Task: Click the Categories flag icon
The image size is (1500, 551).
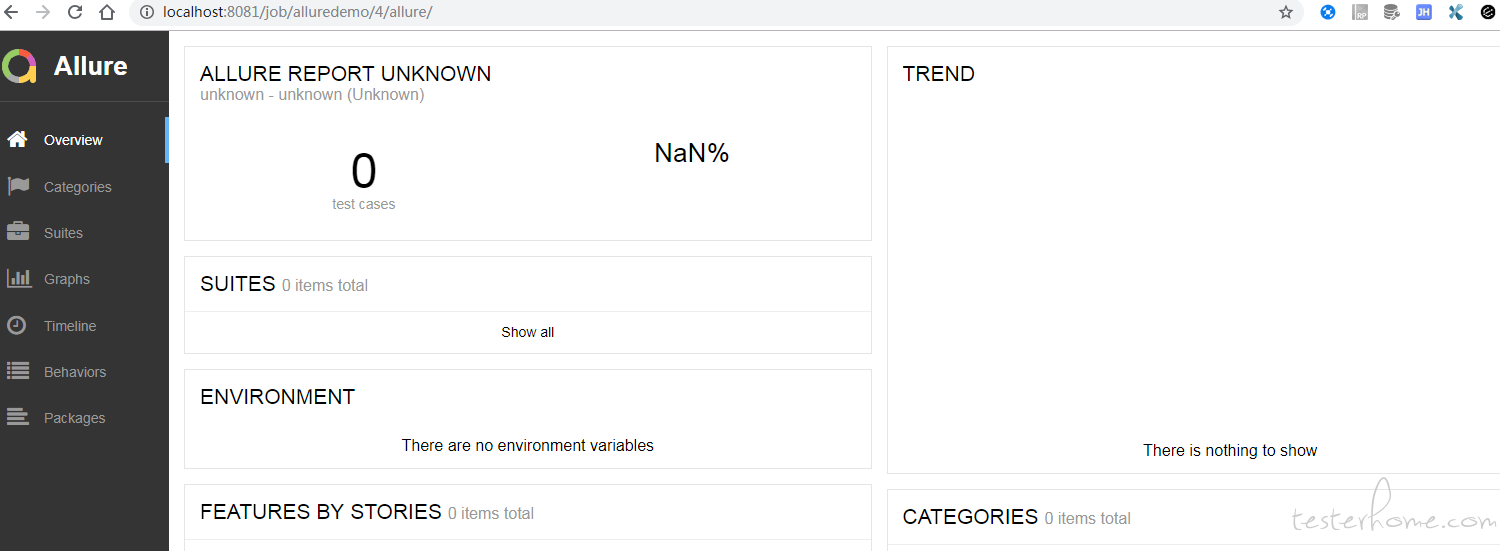Action: click(17, 186)
